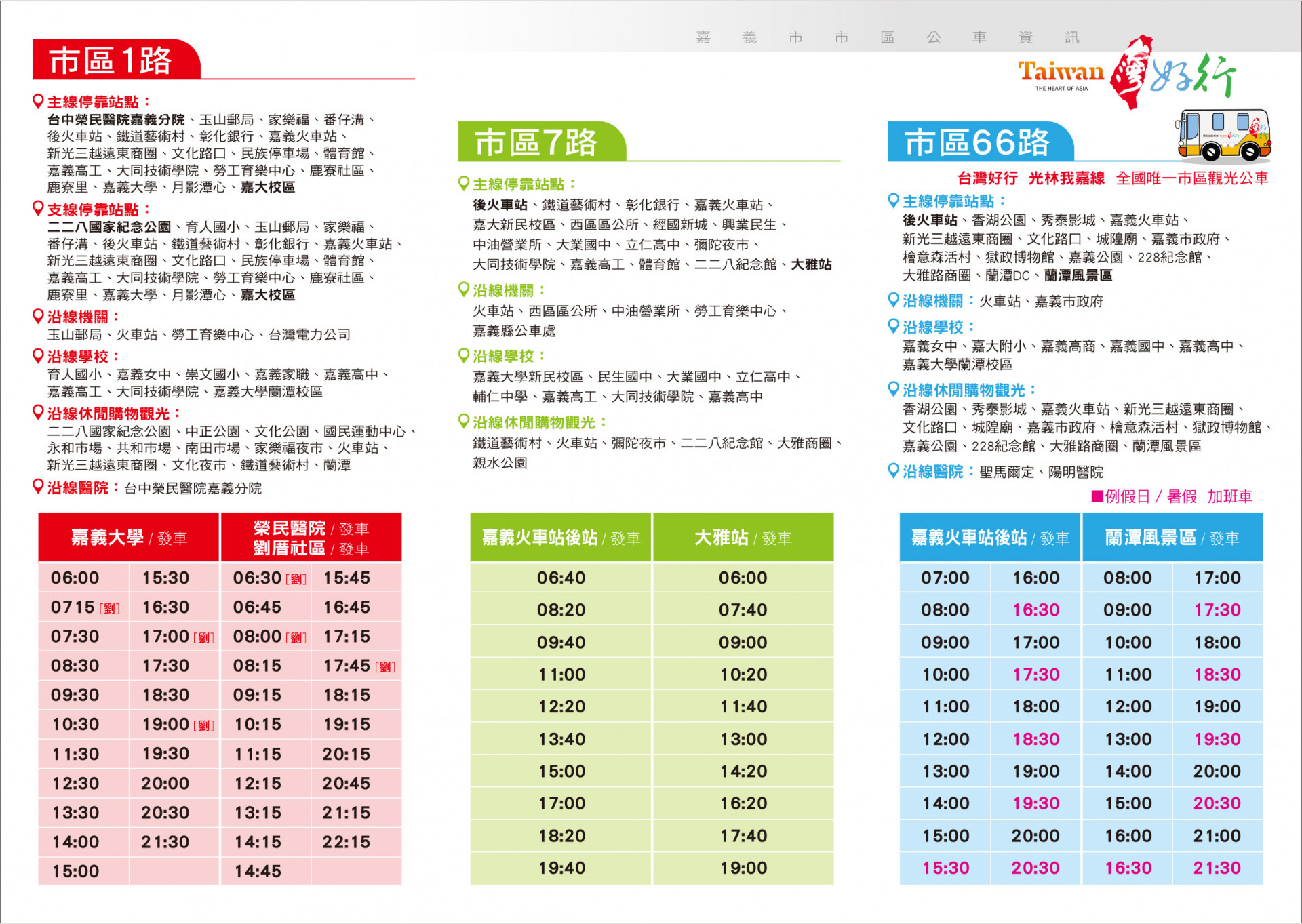The height and width of the screenshot is (924, 1302).
Task: Click the pink square 例假日 legend marker
Action: pos(1097,497)
